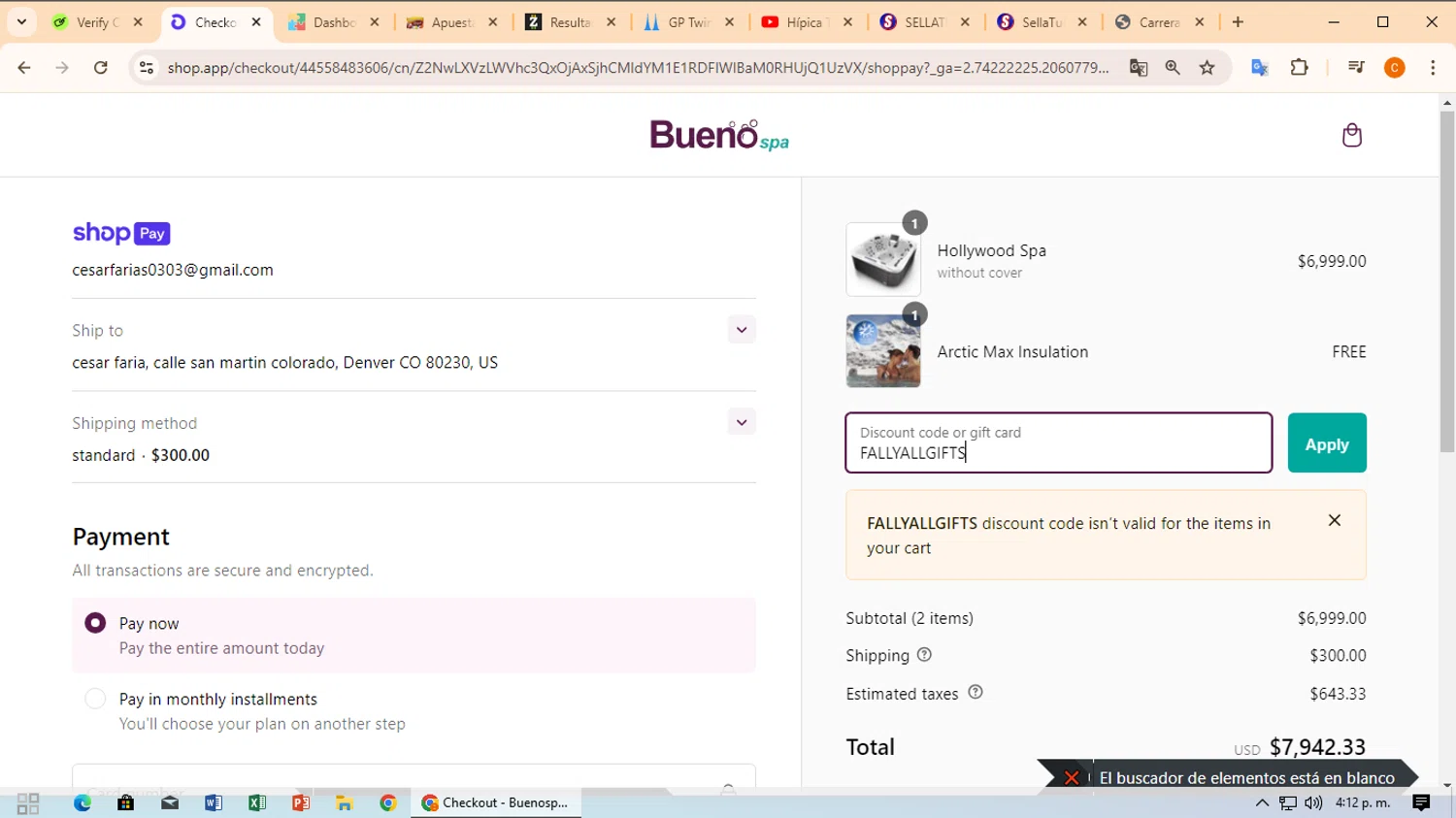Click the Subtotal (2 items) label
Screen dimensions: 1456x818
910,618
